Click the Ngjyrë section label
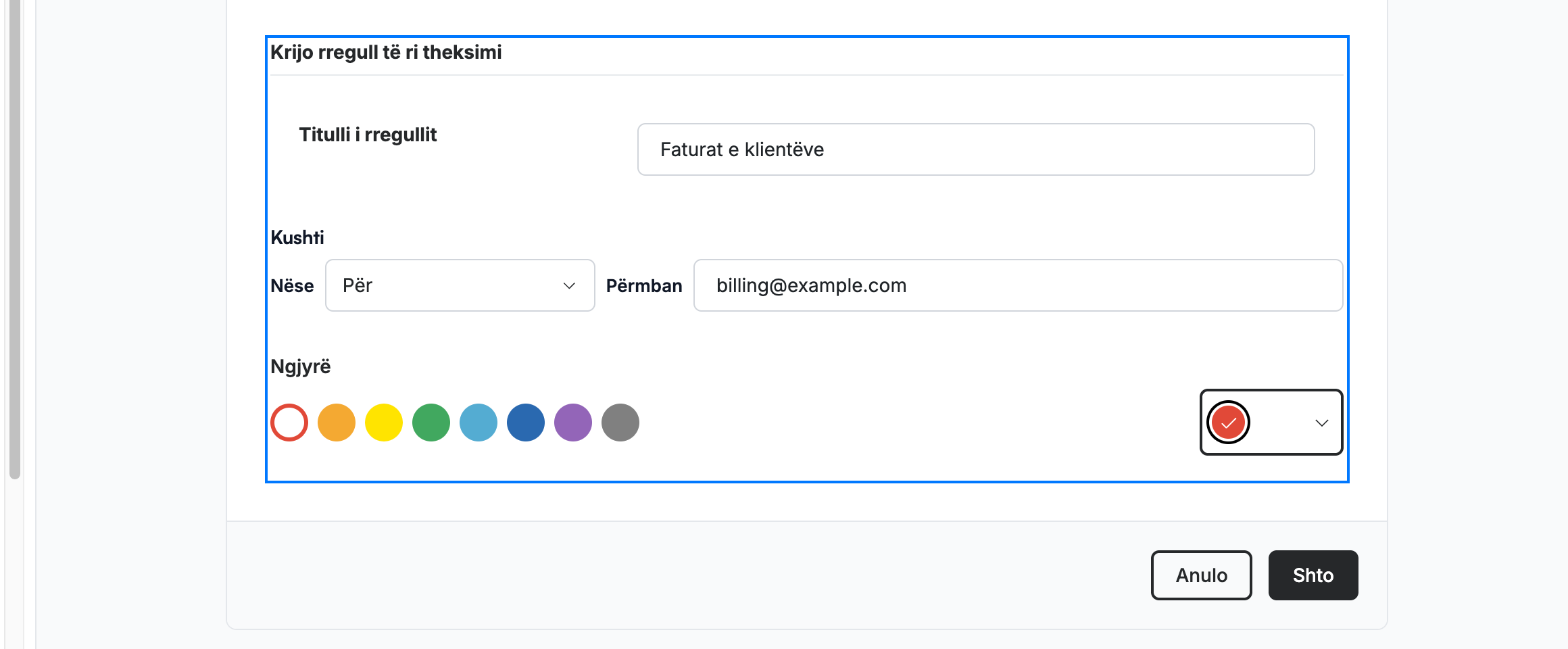 pyautogui.click(x=301, y=367)
